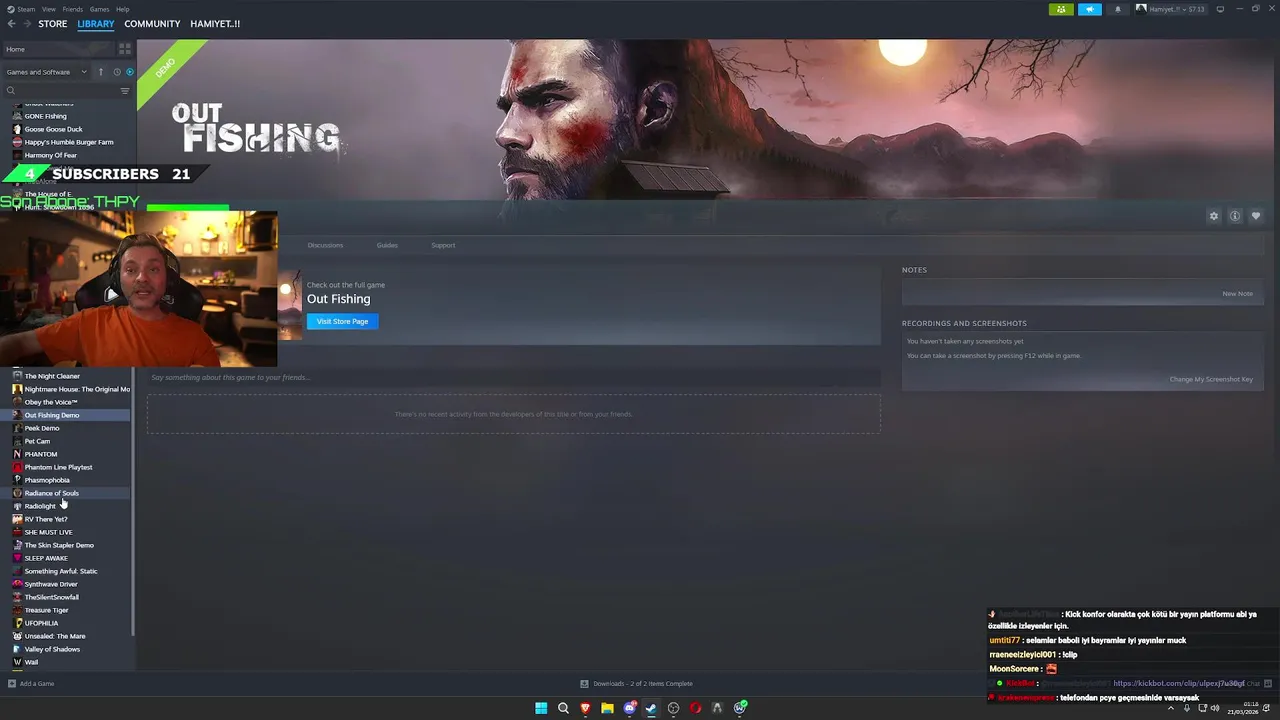Select Nightmare House: The Original Mod
This screenshot has width=1280, height=720.
click(77, 389)
